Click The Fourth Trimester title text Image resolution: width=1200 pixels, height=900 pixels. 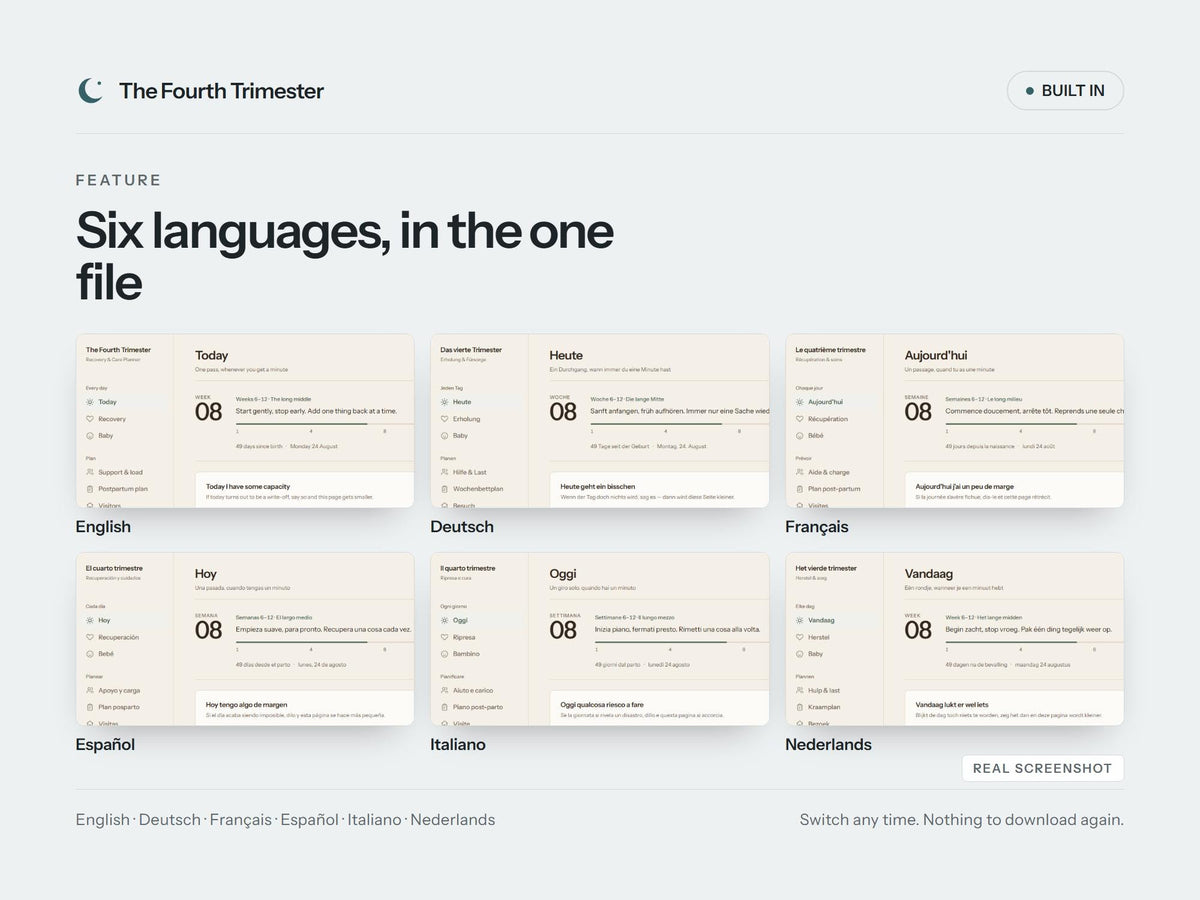pos(221,91)
